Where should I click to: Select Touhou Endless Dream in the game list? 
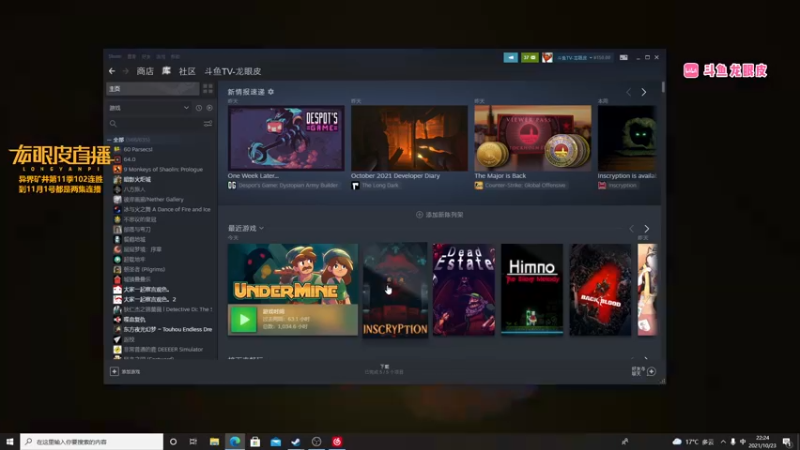(163, 329)
